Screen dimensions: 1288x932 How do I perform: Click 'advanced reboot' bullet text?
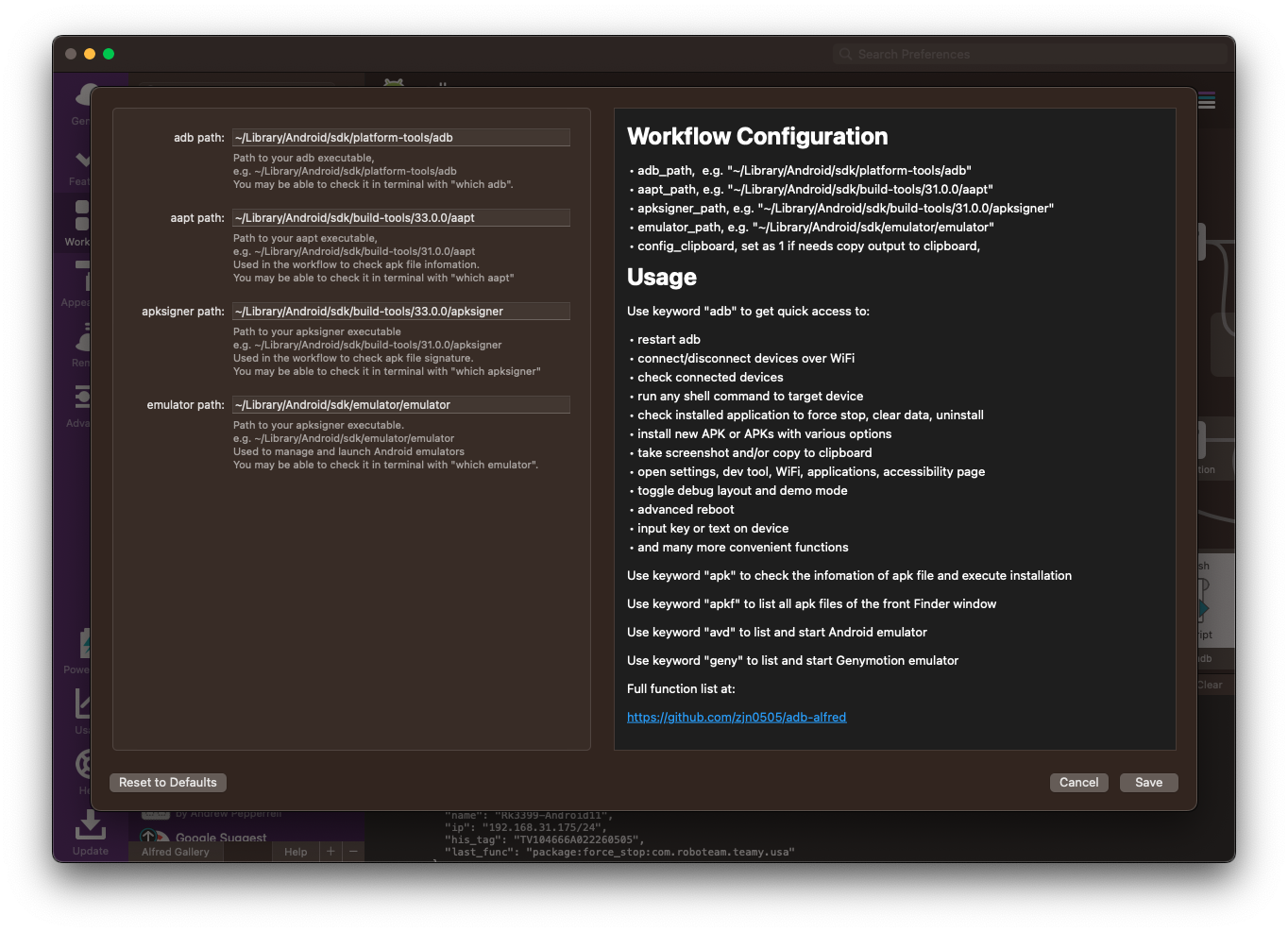click(x=686, y=510)
